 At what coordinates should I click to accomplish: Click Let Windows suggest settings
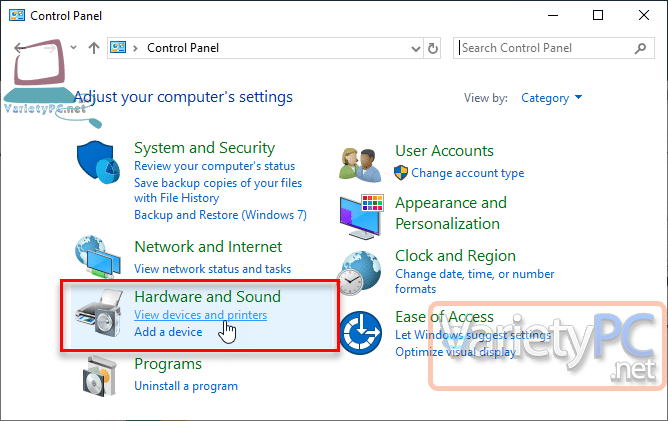point(473,335)
